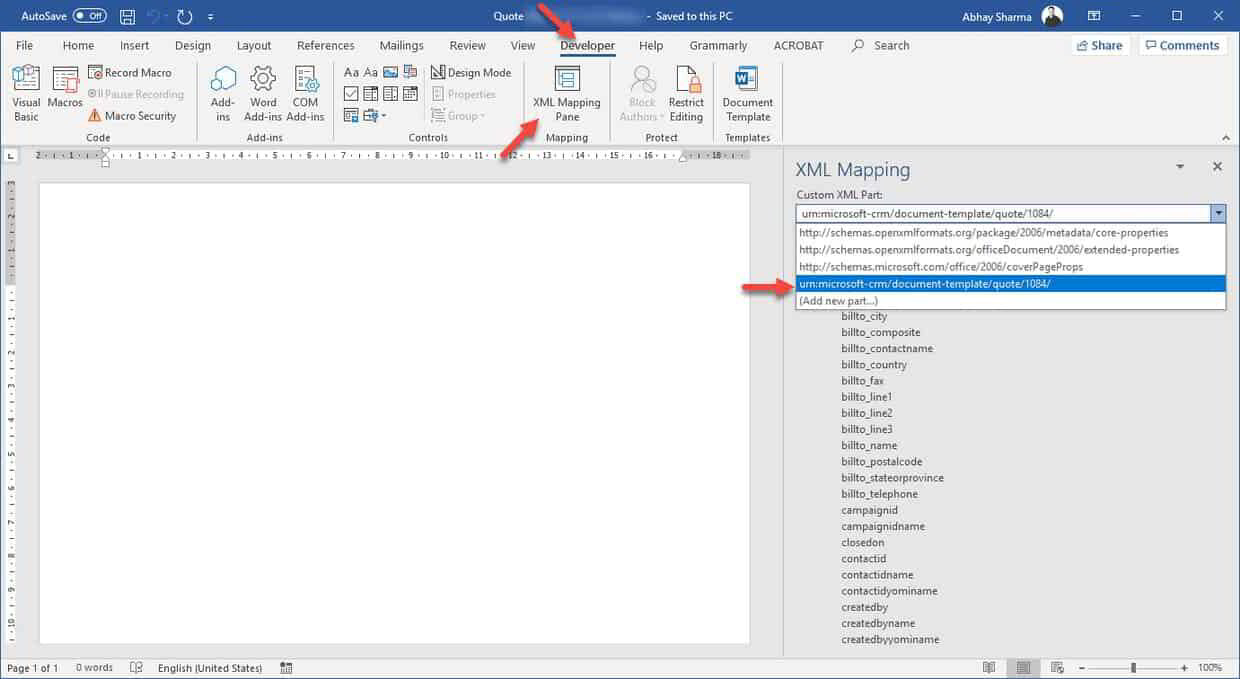Open the File tab
Viewport: 1240px width, 679px height.
pos(24,45)
